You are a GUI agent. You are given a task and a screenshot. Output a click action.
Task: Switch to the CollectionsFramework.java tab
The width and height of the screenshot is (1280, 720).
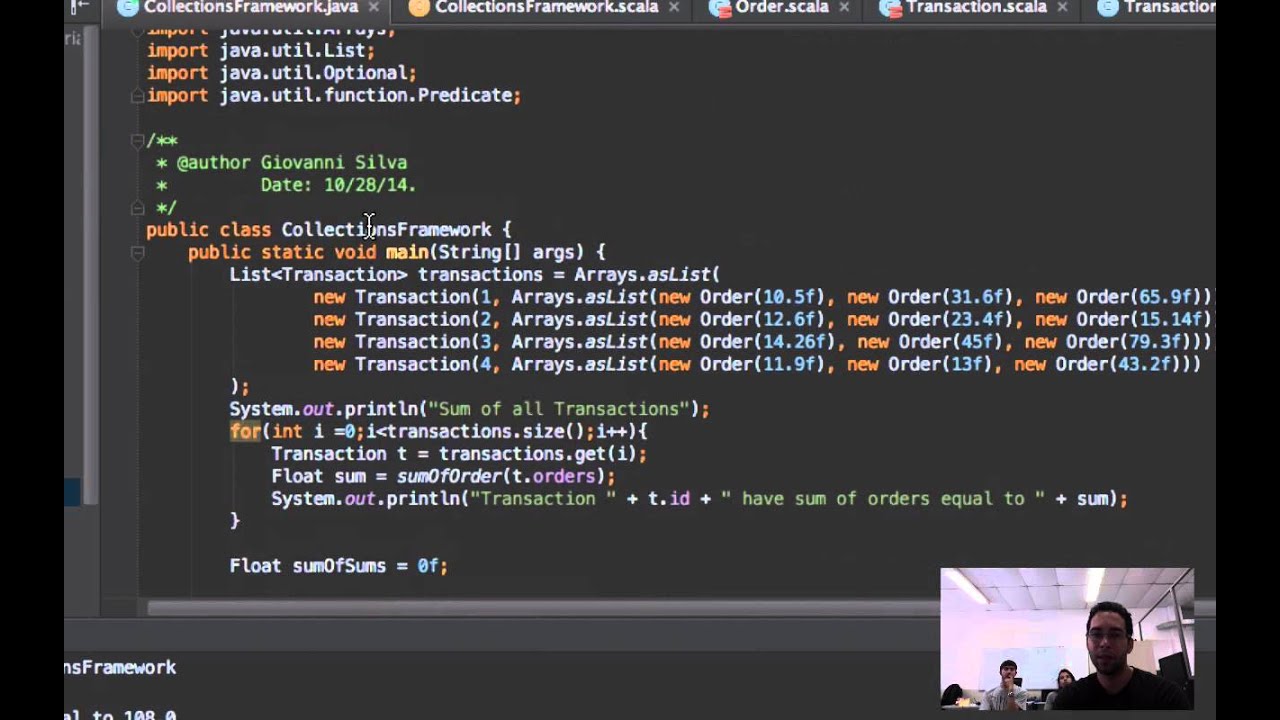[x=250, y=7]
